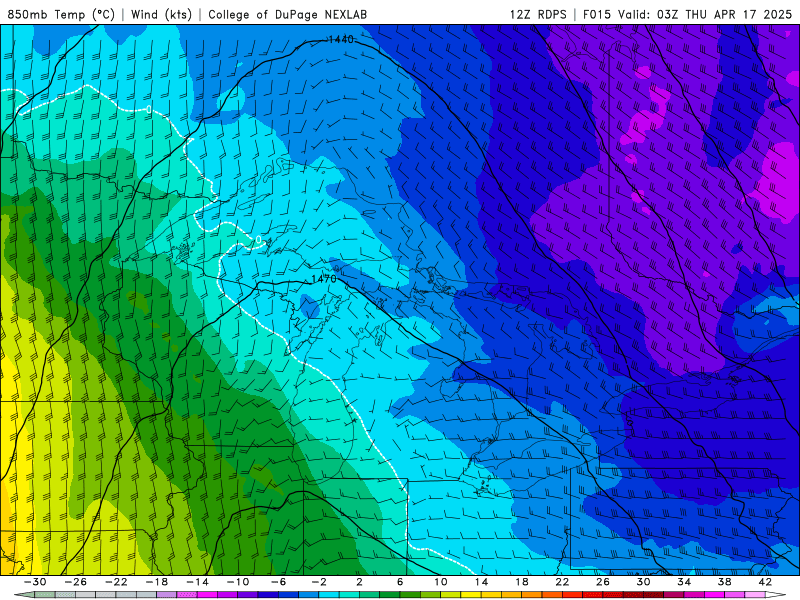This screenshot has height=600, width=800.
Task: Click the positive 18 color scale label
Action: 521,582
